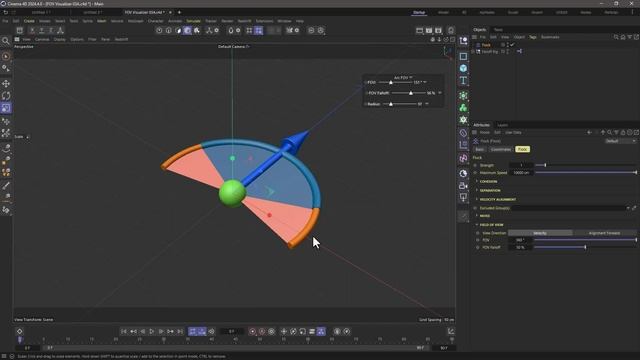Select the Move tool in left toolbar
The width and height of the screenshot is (640, 360).
tap(6, 83)
